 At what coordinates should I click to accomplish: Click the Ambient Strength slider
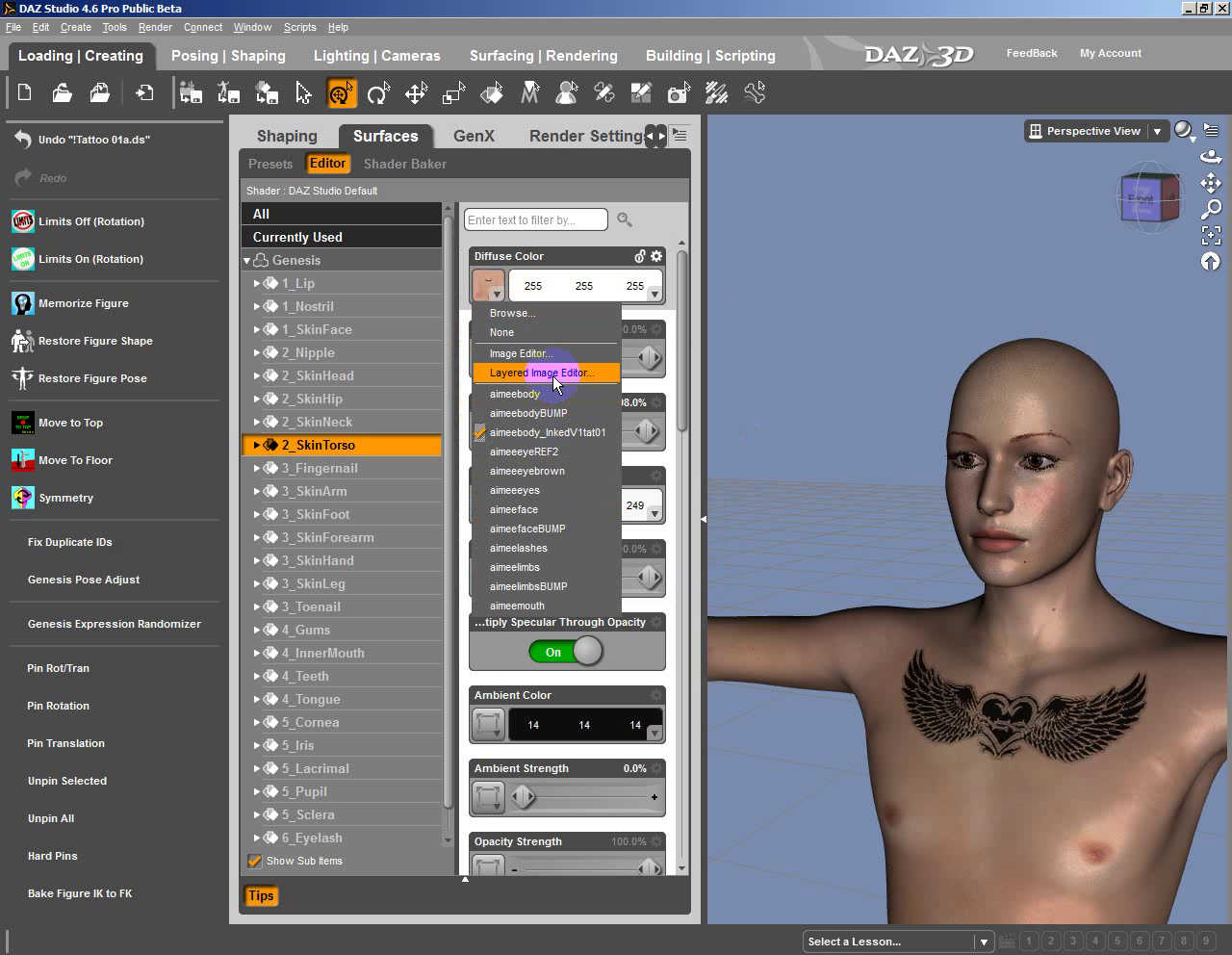585,797
